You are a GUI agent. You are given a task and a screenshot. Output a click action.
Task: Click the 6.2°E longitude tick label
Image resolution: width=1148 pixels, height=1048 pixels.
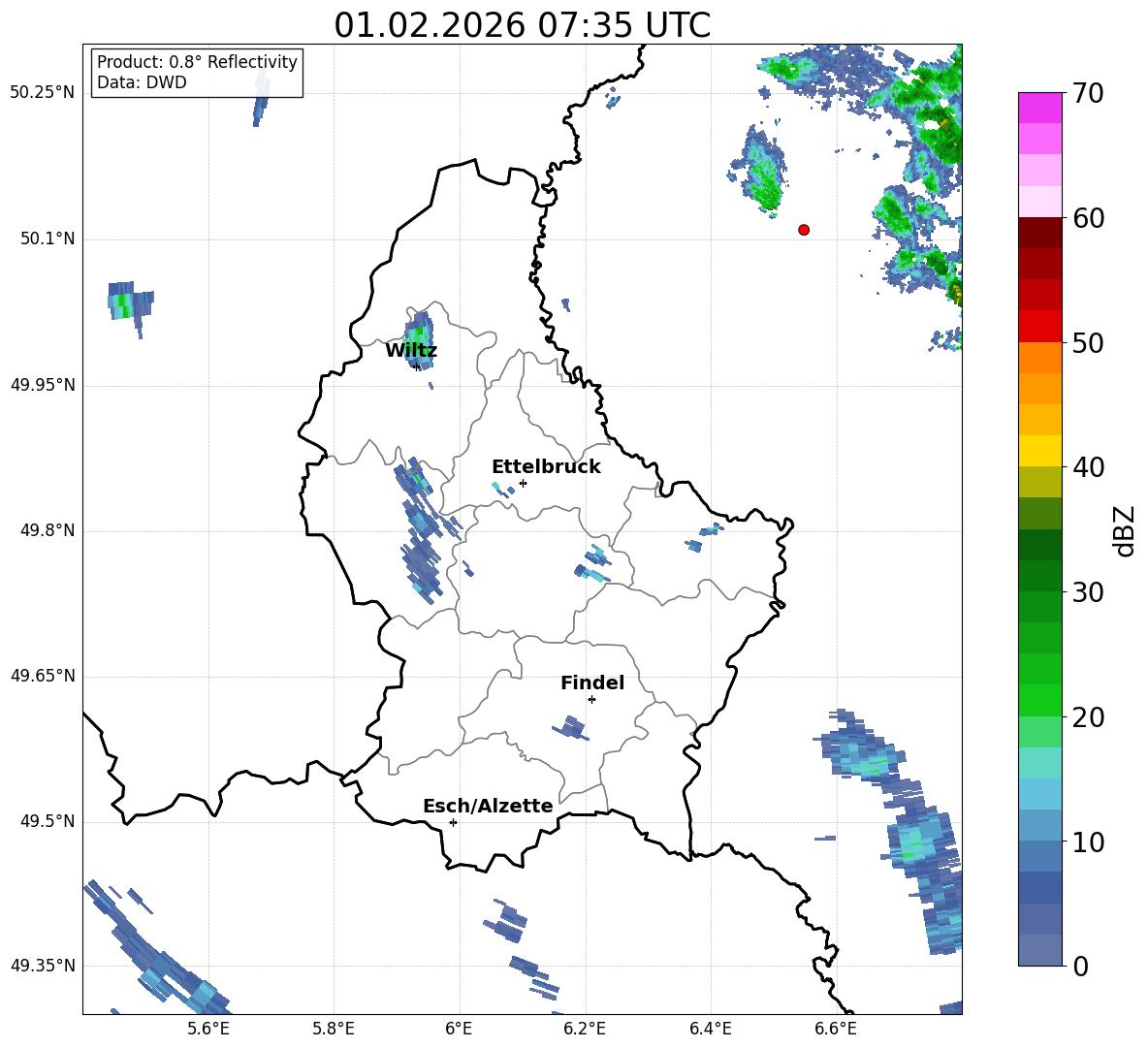585,1029
